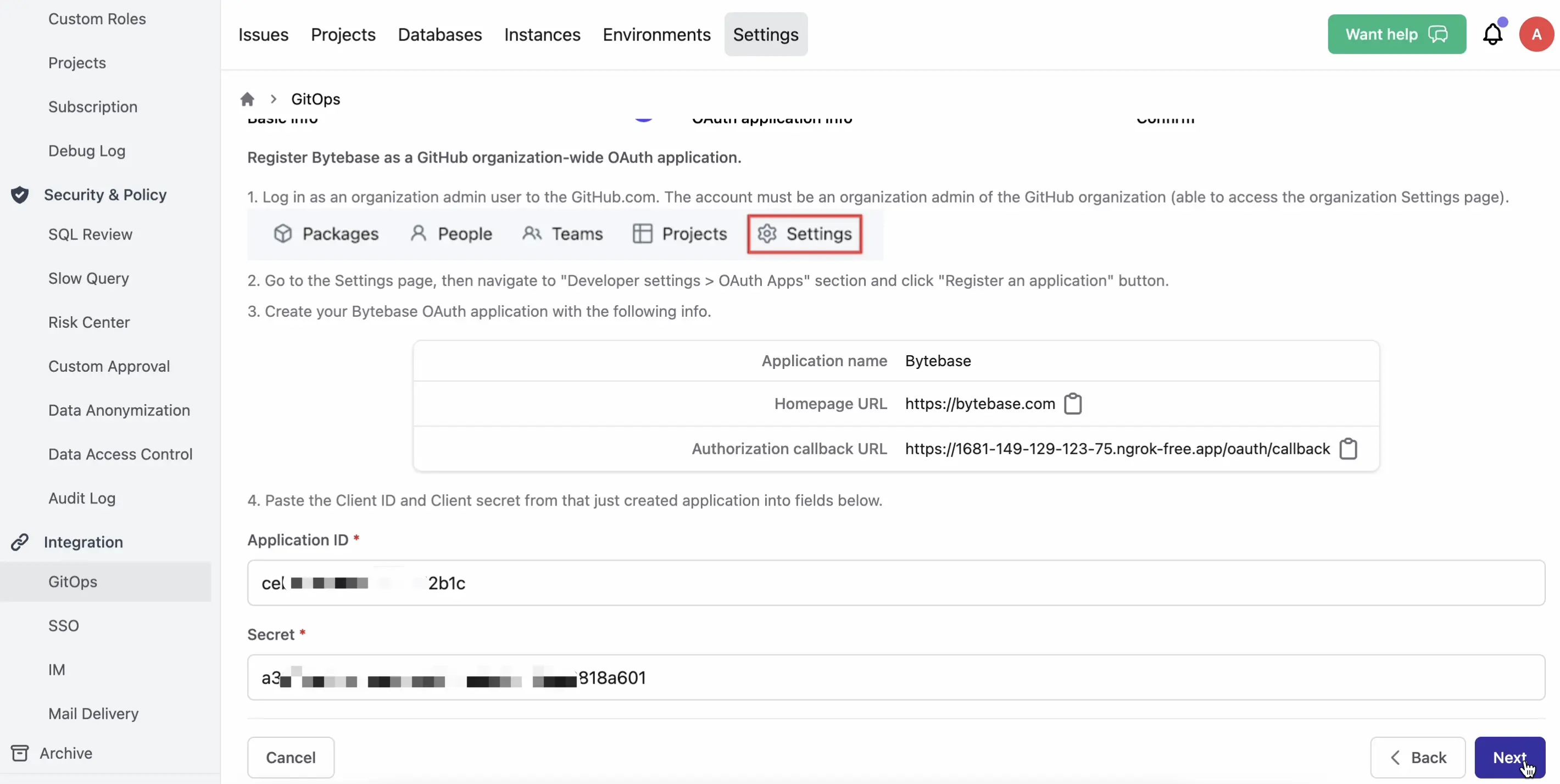1560x784 pixels.
Task: Open the notifications bell
Action: [1492, 34]
